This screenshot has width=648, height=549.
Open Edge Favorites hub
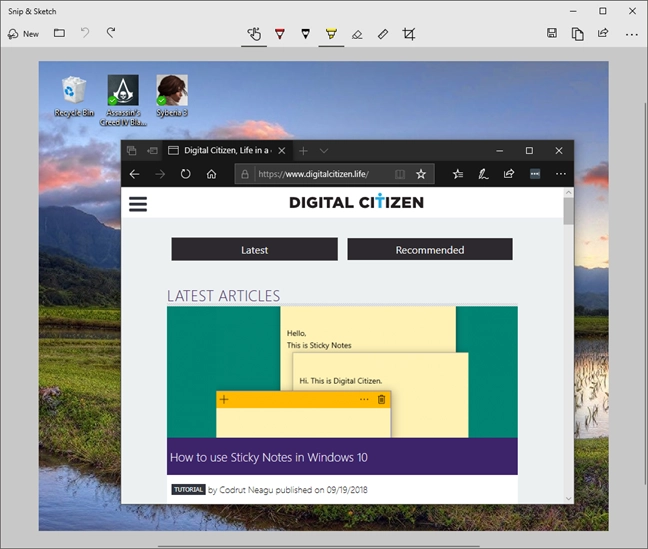coord(457,174)
